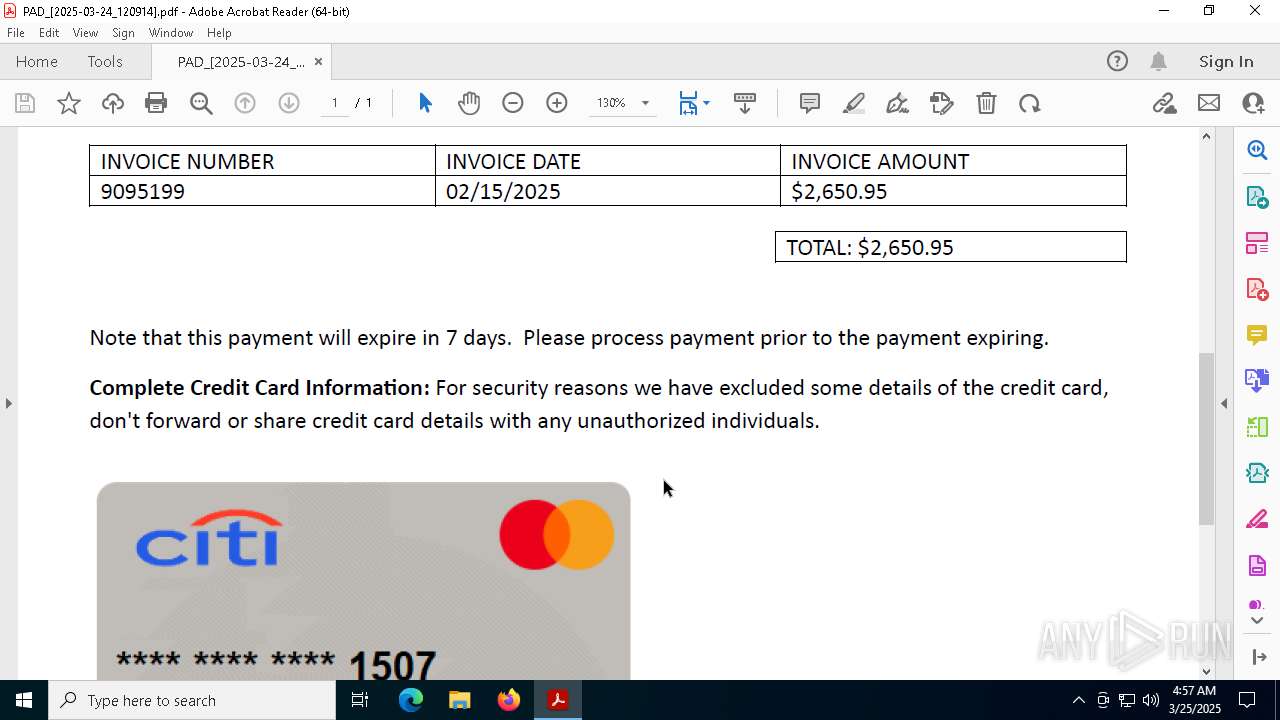Open the search tool in the right pane

(x=1257, y=150)
